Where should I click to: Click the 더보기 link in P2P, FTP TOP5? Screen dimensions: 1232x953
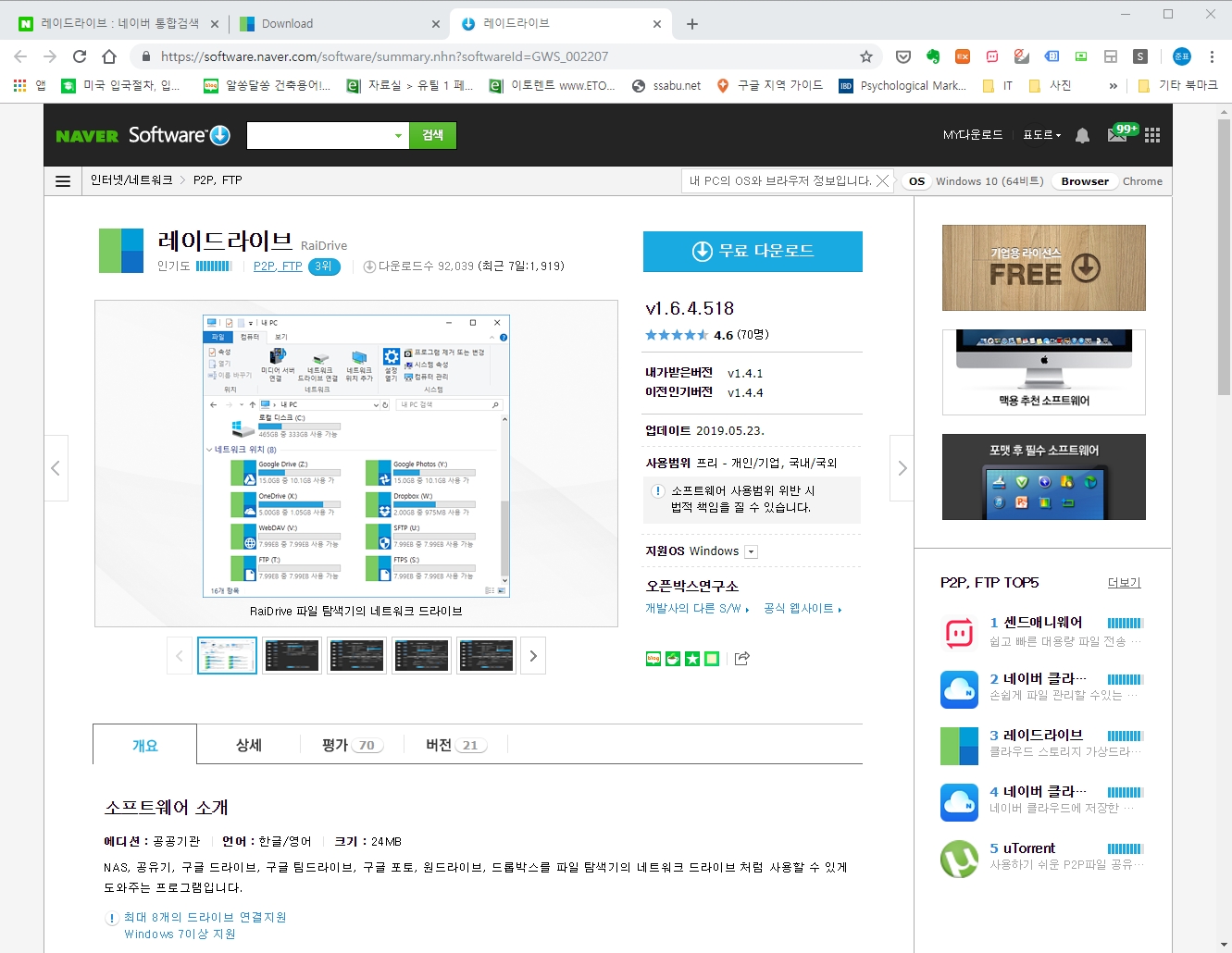[1124, 583]
